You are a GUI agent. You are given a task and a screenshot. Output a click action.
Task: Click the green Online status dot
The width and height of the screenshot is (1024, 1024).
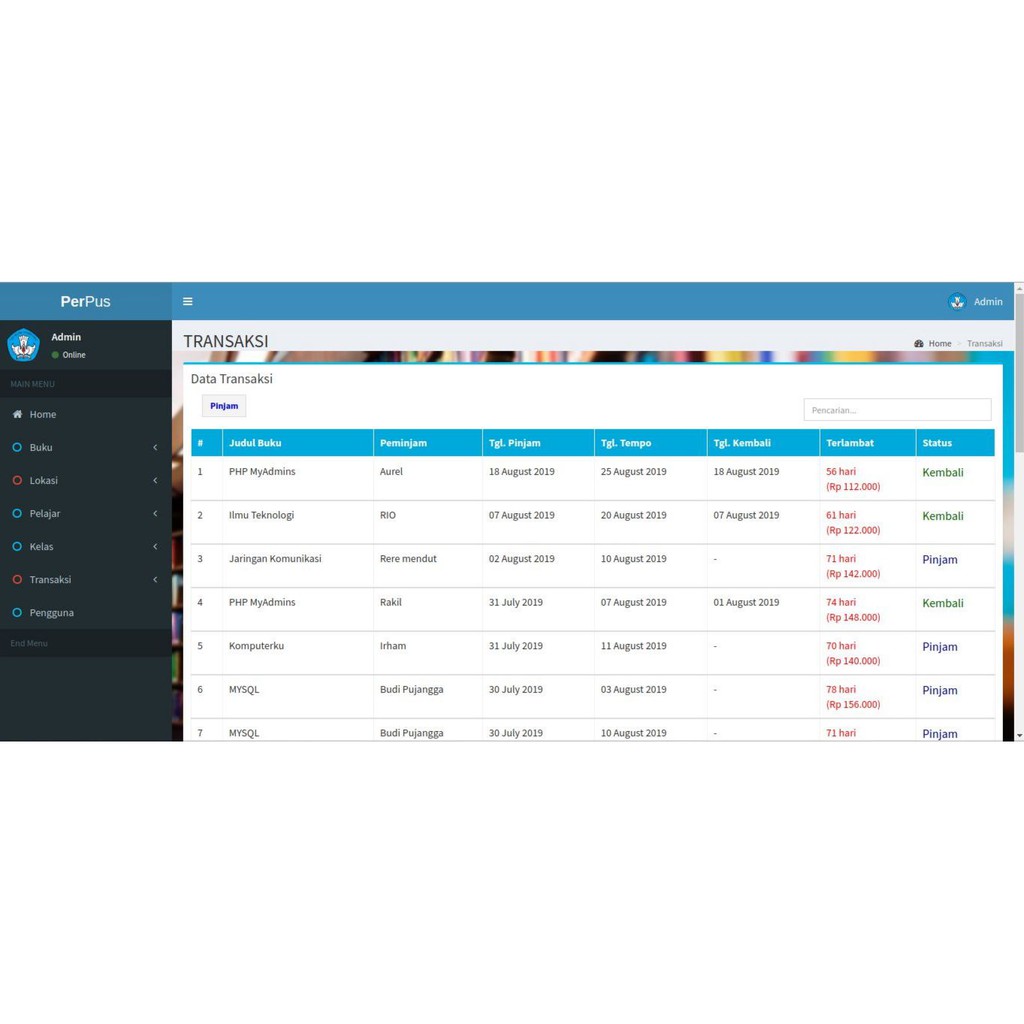(x=56, y=355)
